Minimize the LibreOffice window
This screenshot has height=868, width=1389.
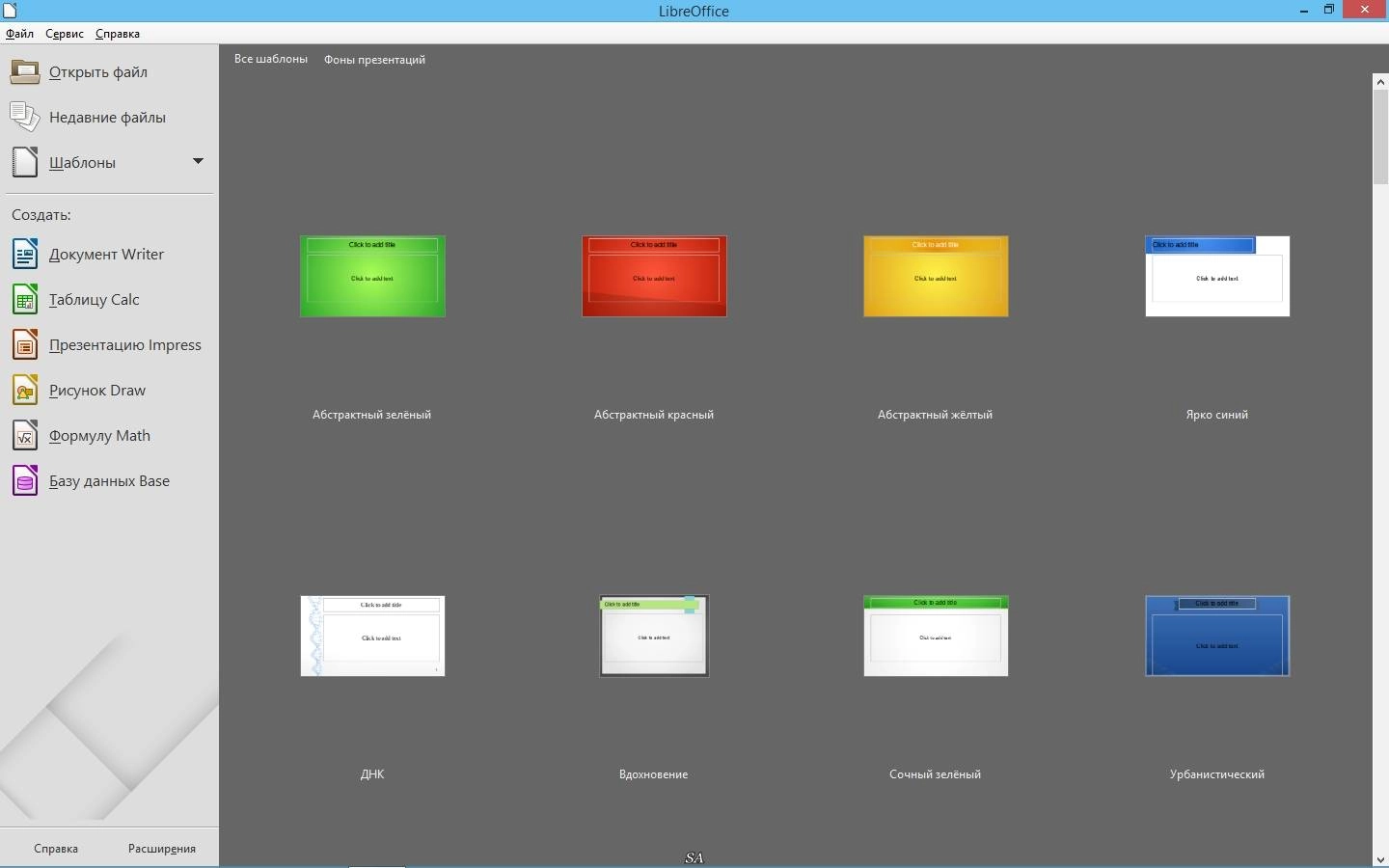(1304, 10)
